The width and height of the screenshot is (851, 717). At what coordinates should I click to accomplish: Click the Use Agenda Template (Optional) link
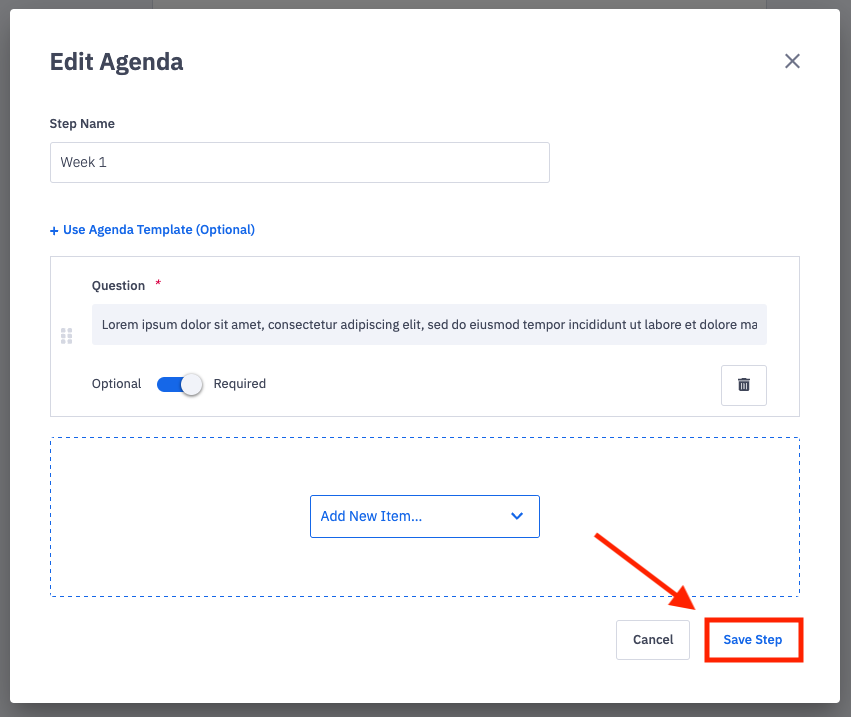click(159, 230)
